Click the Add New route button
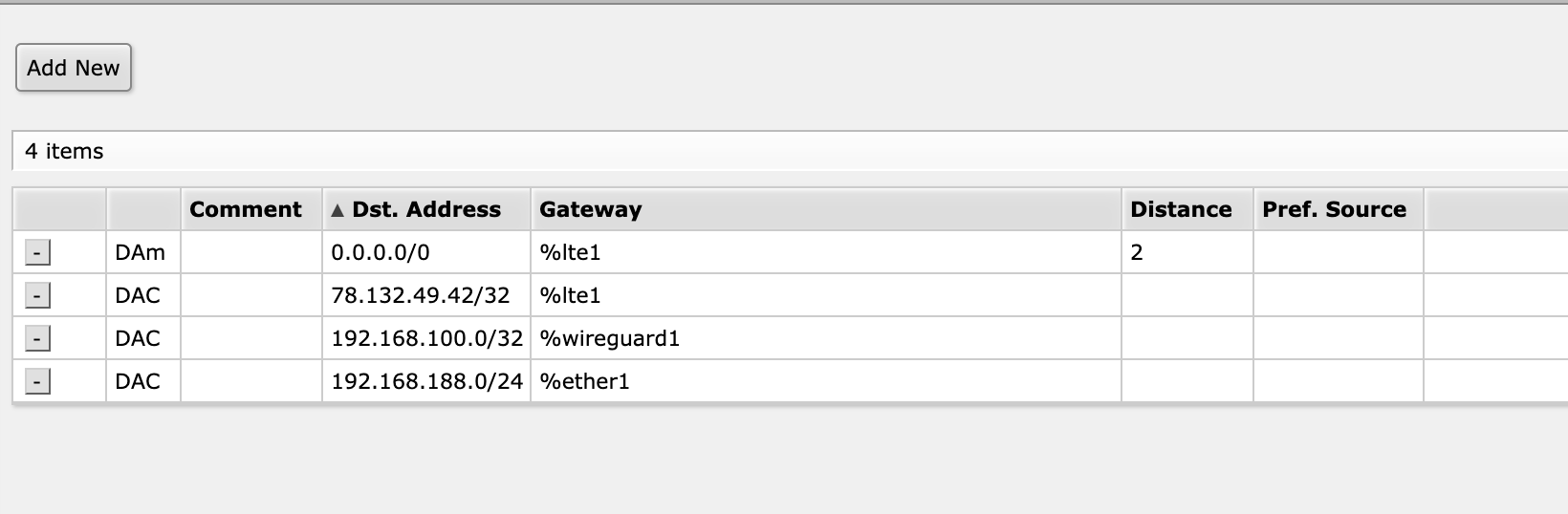 pyautogui.click(x=74, y=68)
